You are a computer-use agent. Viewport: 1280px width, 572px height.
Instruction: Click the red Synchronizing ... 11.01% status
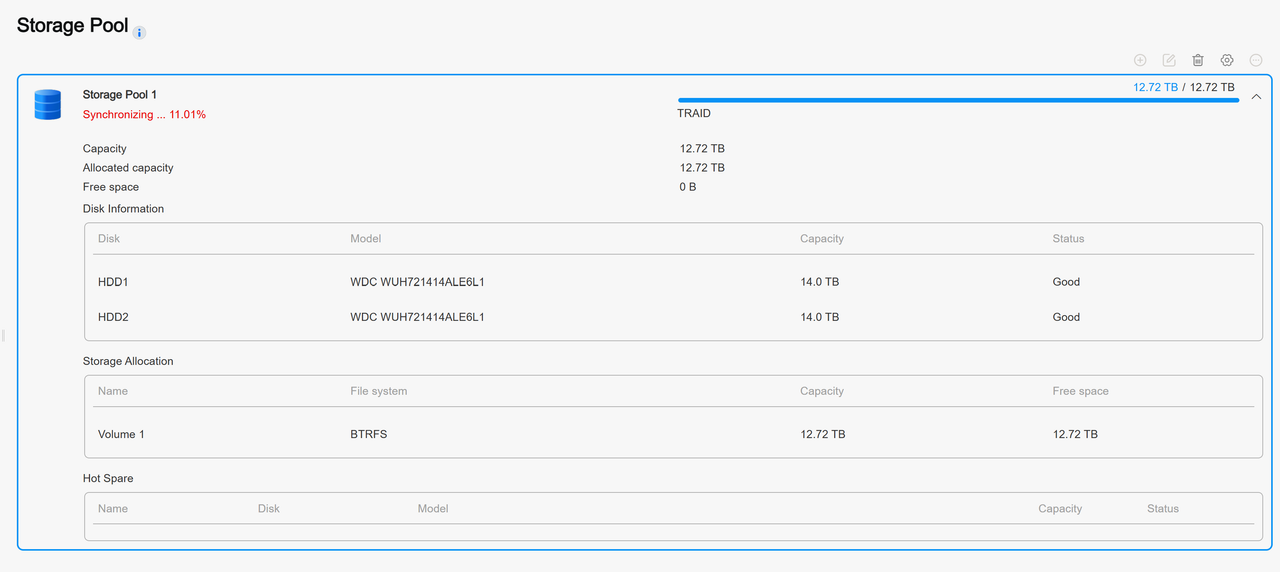[x=144, y=115]
